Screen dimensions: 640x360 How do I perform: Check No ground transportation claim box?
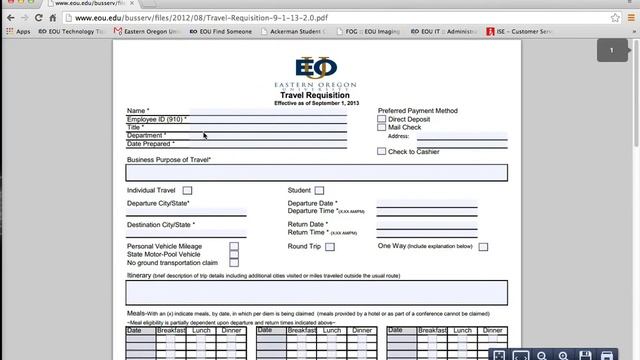tap(234, 262)
